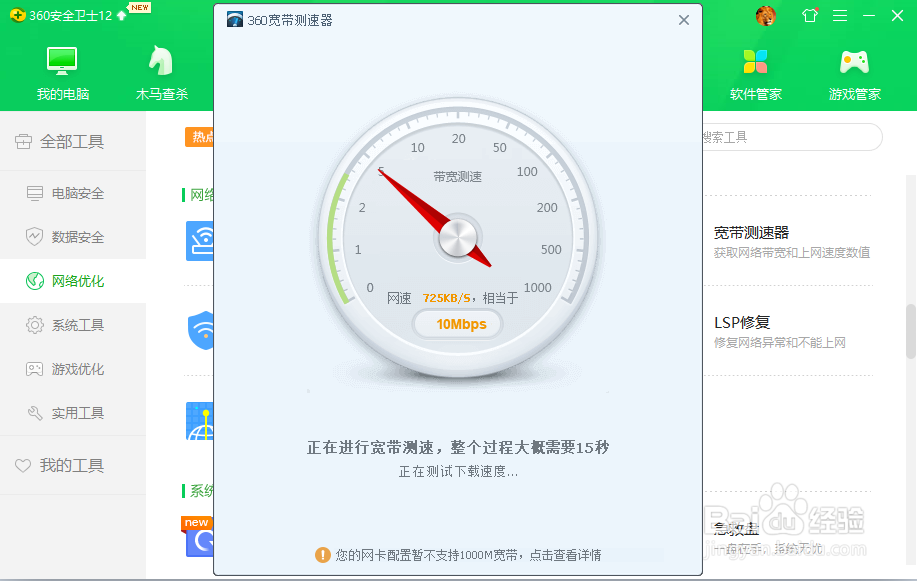Select 网络优化 category
This screenshot has width=917, height=581.
73,281
